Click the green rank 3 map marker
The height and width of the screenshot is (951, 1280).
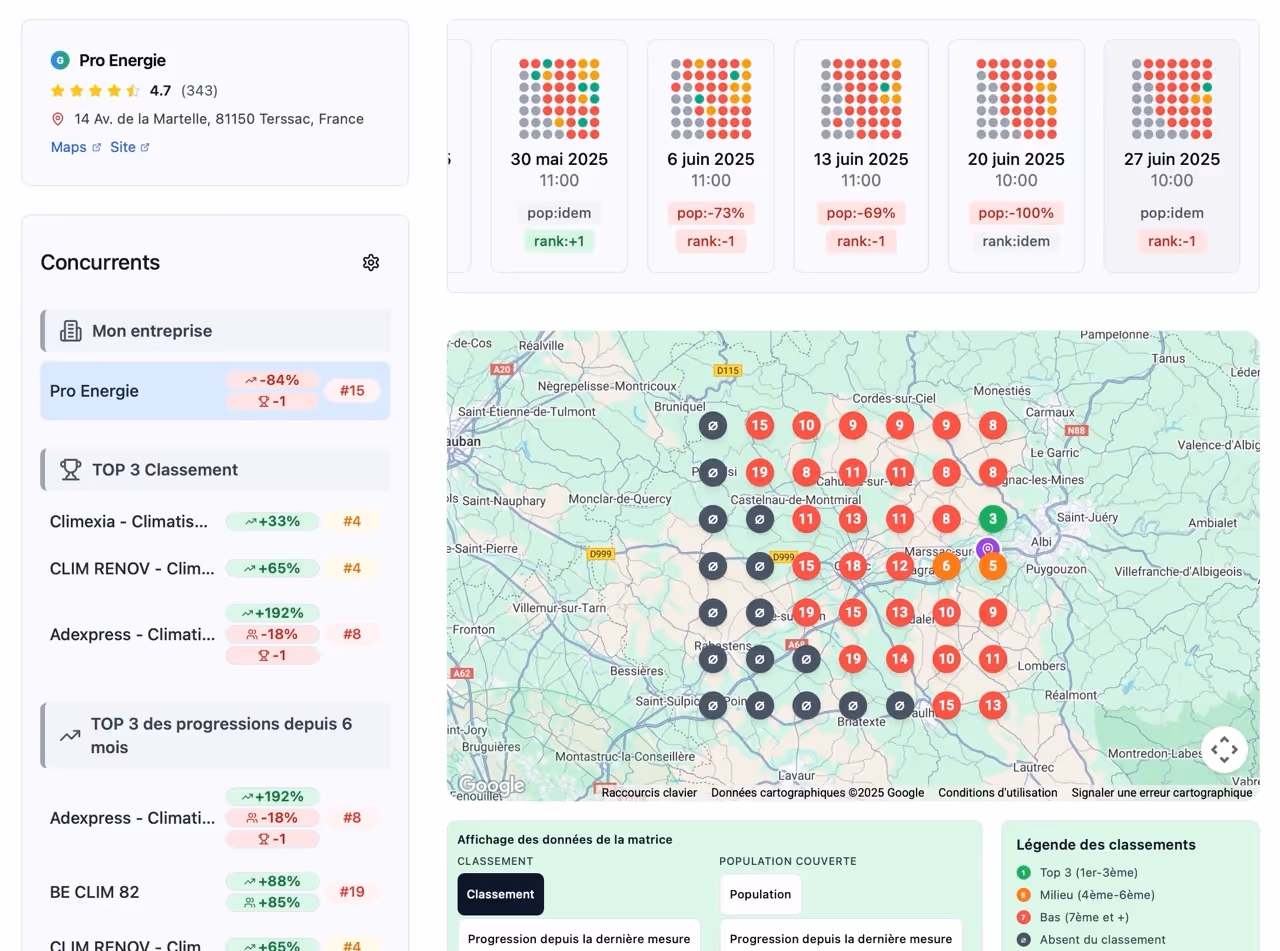992,519
